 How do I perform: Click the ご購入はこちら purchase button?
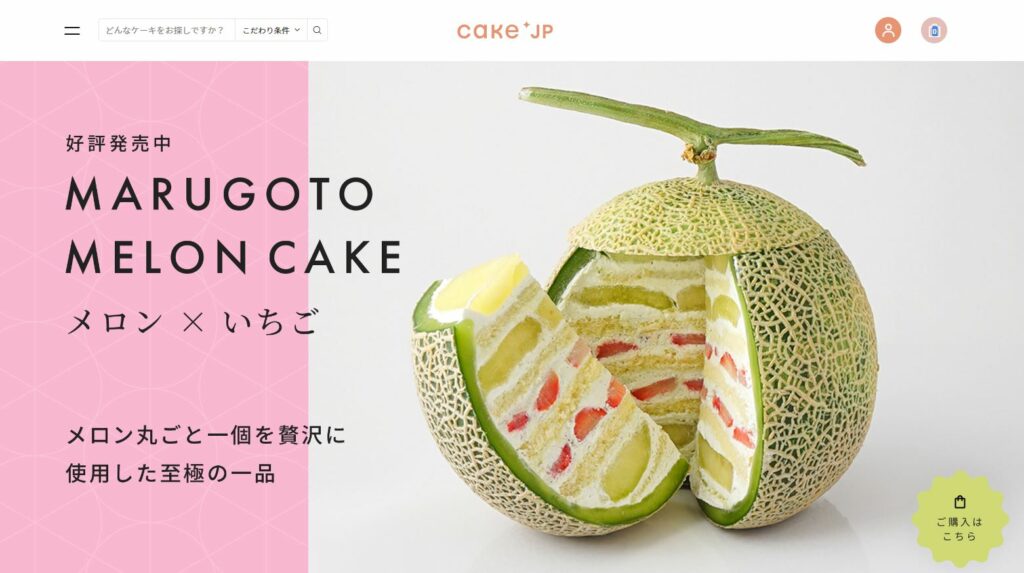coord(959,519)
